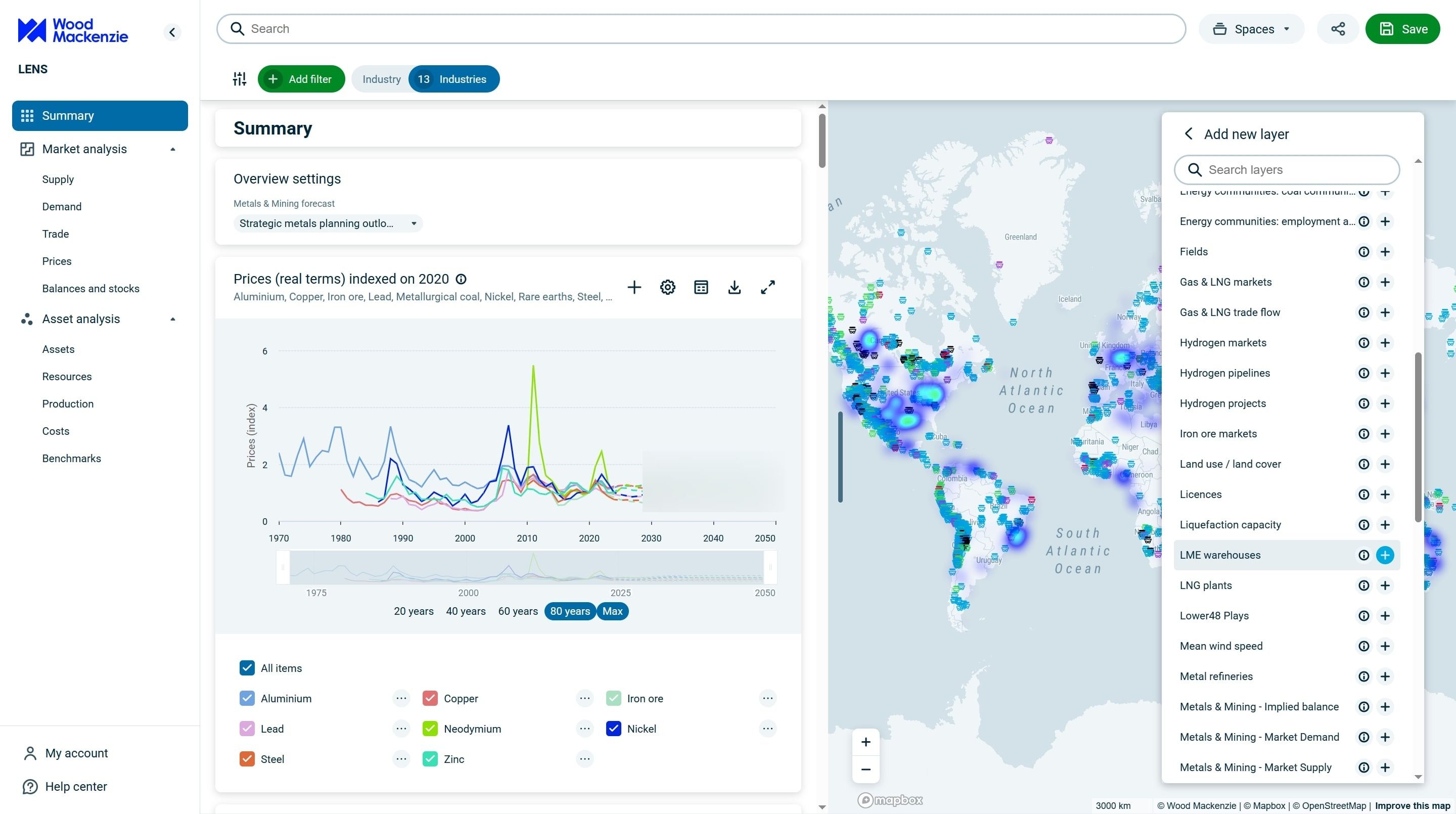Navigate to Balances and stocks
This screenshot has width=1456, height=814.
coord(90,288)
